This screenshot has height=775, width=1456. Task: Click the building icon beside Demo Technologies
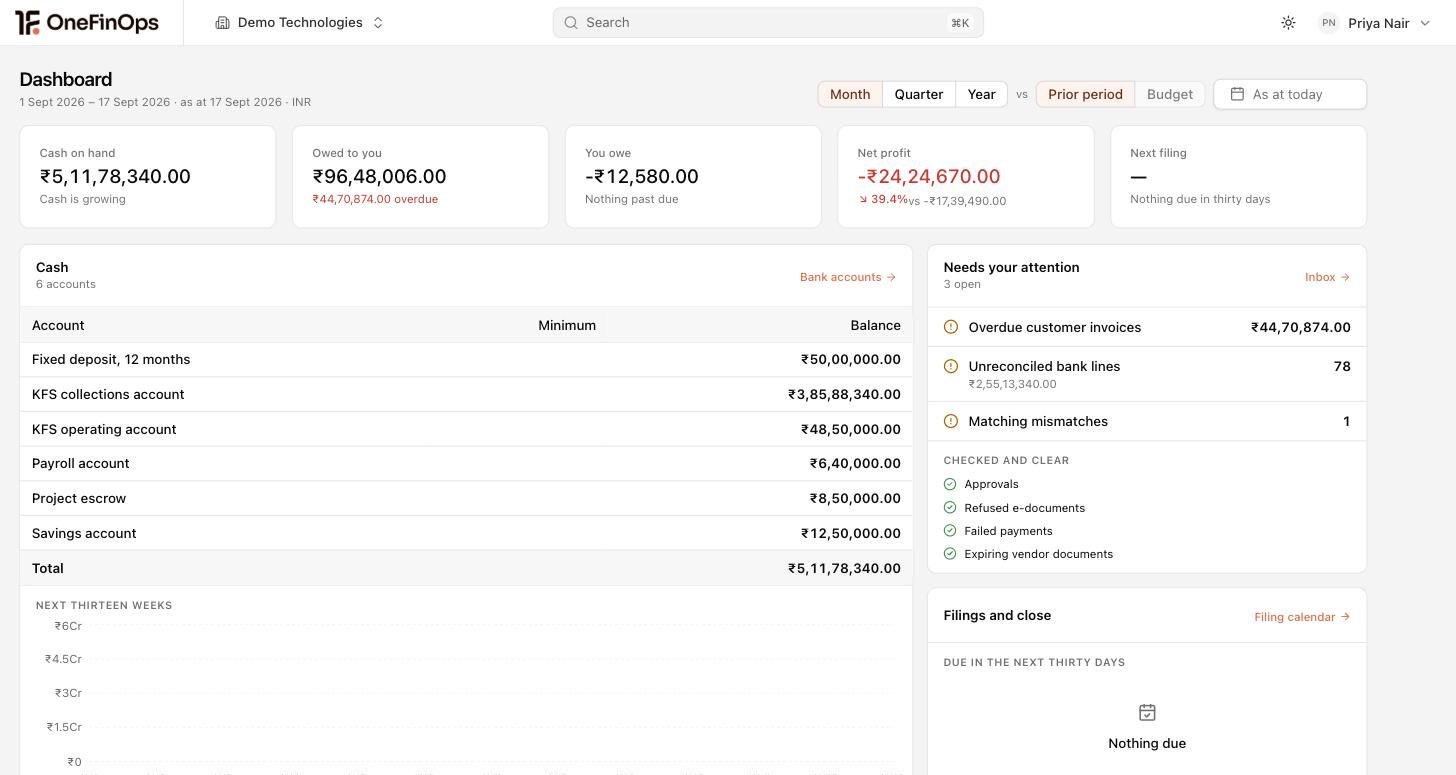pyautogui.click(x=223, y=23)
